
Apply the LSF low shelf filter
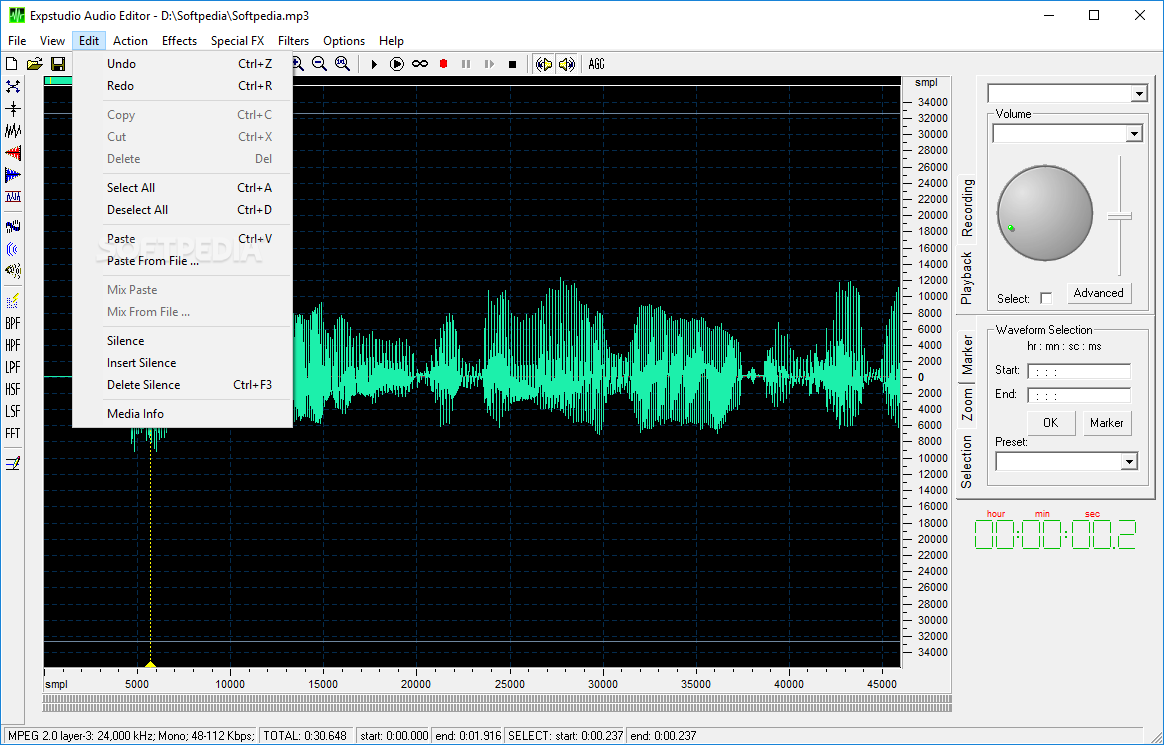[13, 411]
